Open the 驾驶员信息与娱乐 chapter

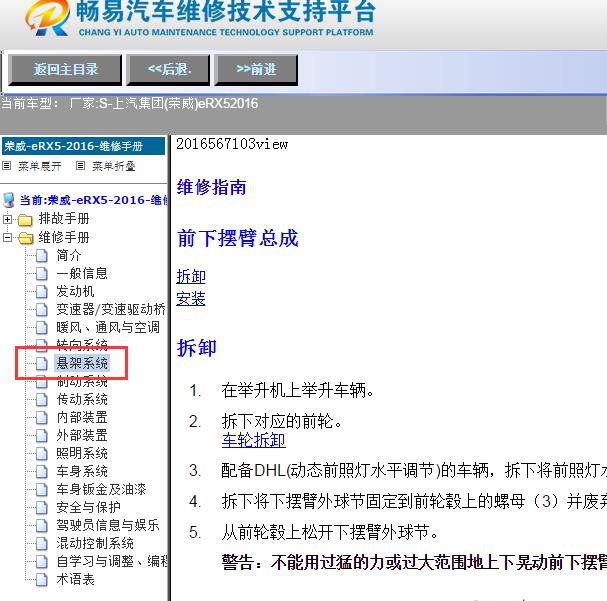[108, 525]
